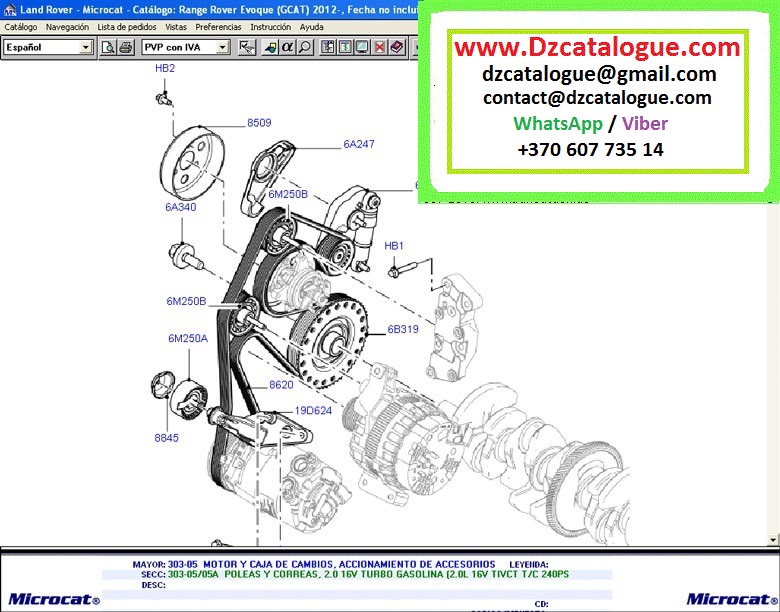Open the Ayuda menu
The width and height of the screenshot is (780, 612).
[x=311, y=27]
